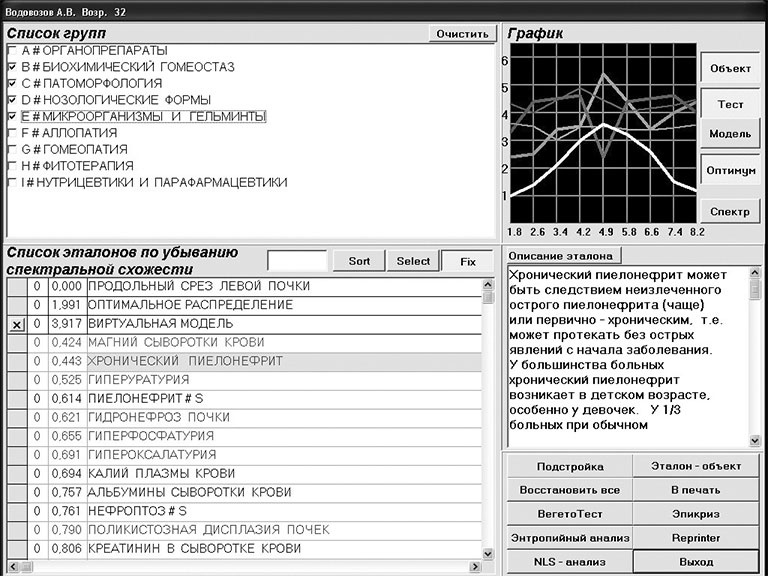Click the Очистить button

463,34
